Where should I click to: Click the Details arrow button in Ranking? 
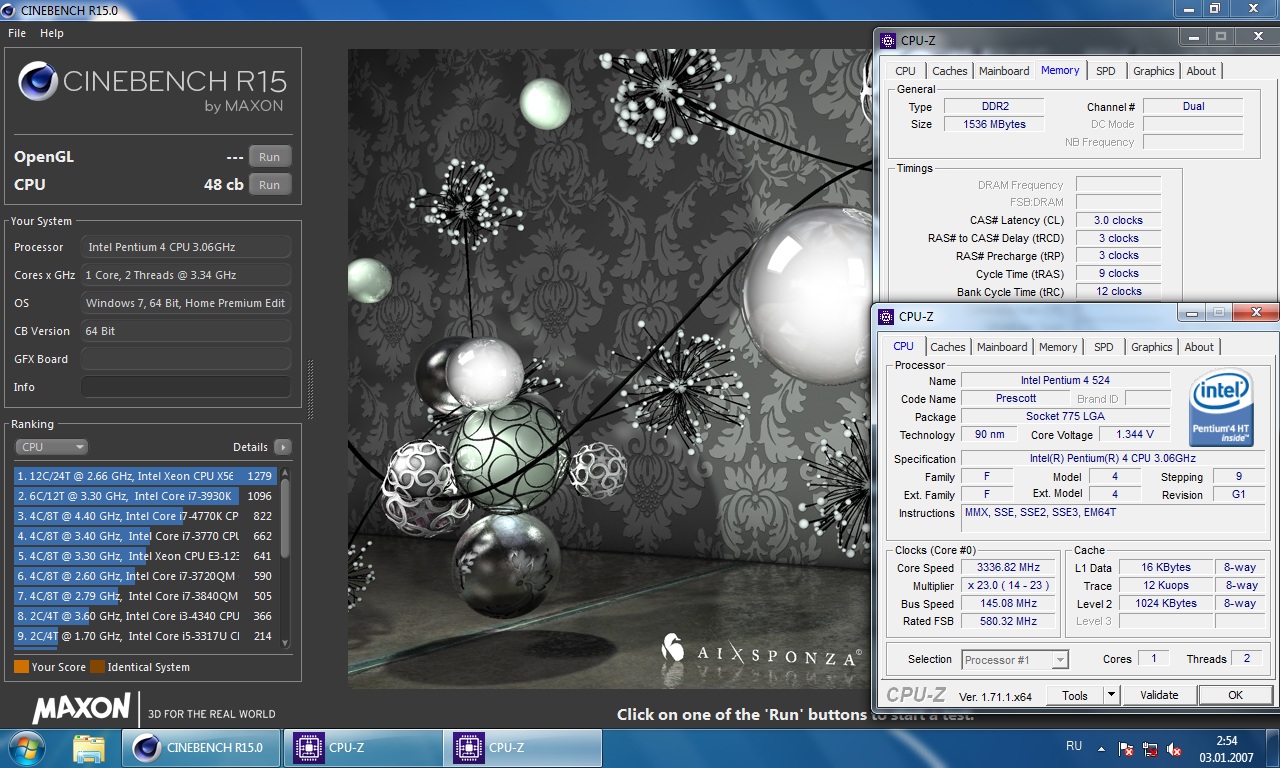pyautogui.click(x=283, y=447)
